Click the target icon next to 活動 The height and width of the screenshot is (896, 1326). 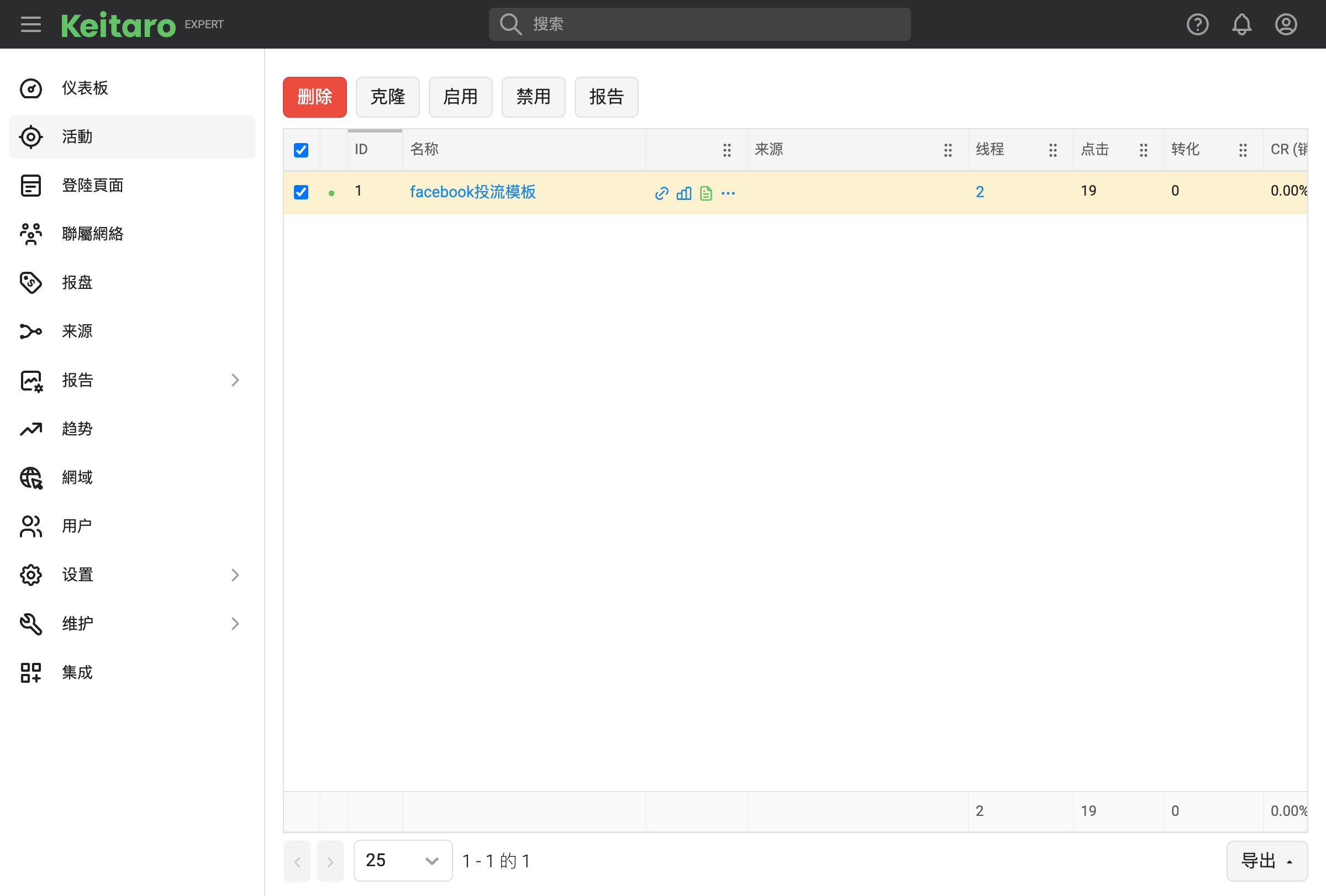pos(31,137)
